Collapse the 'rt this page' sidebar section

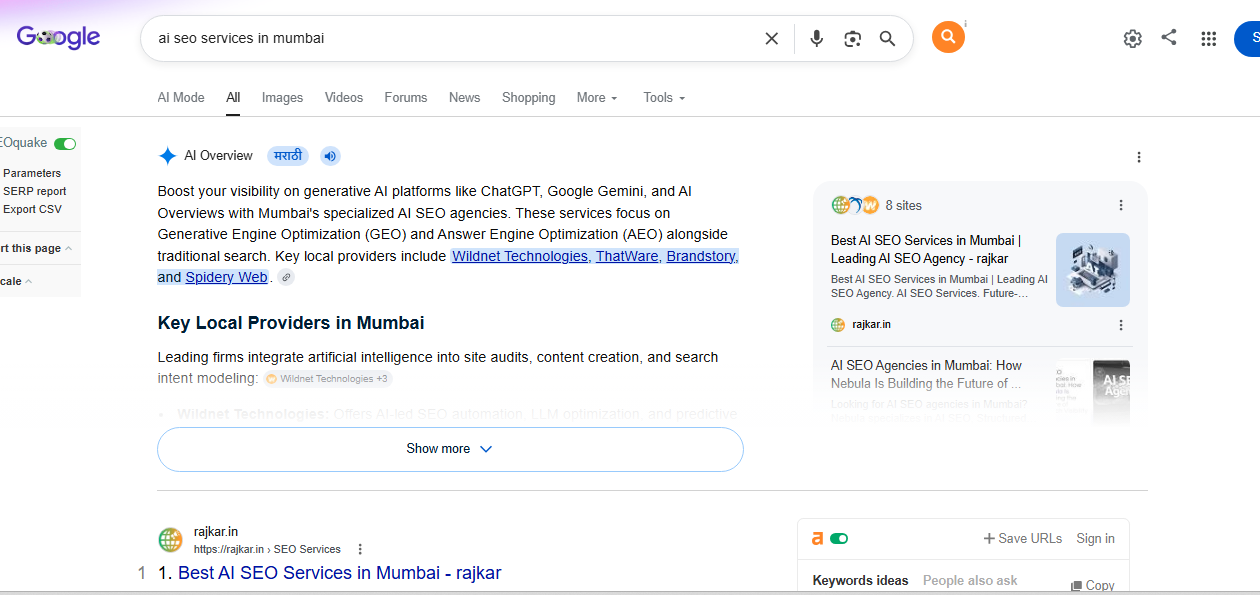pyautogui.click(x=36, y=248)
